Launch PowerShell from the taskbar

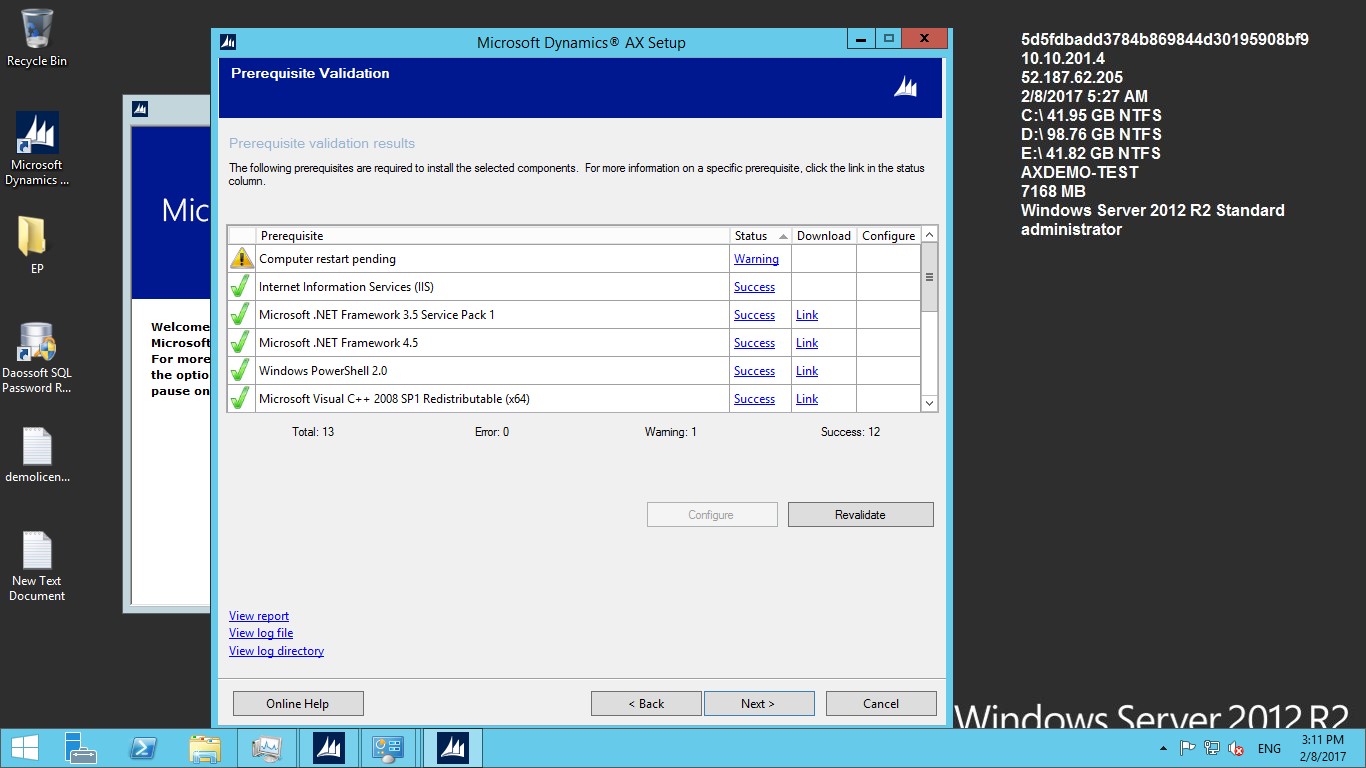(x=143, y=748)
